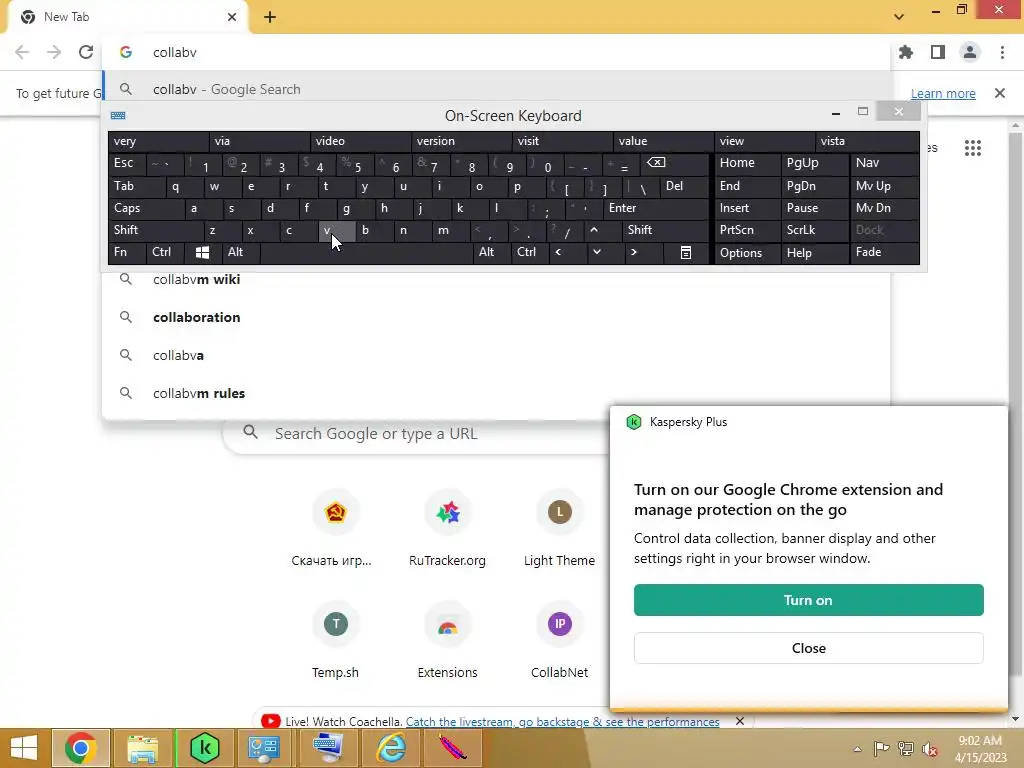
Task: Click Turn on in Kaspersky popup
Action: [x=808, y=600]
